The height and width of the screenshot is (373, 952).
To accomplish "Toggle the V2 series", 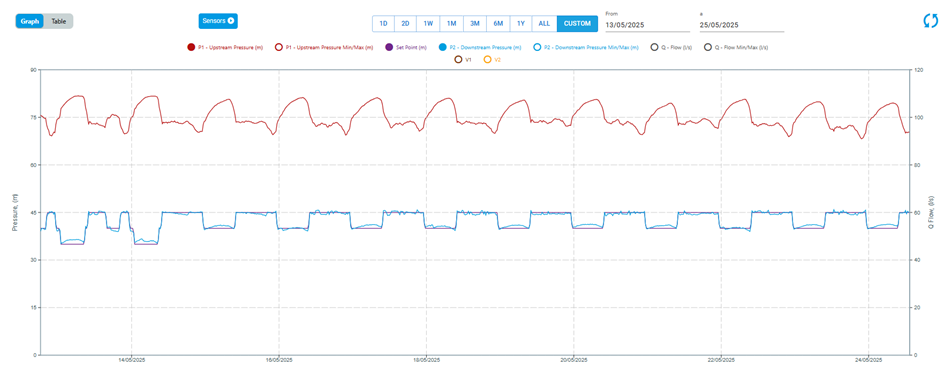I will (492, 60).
